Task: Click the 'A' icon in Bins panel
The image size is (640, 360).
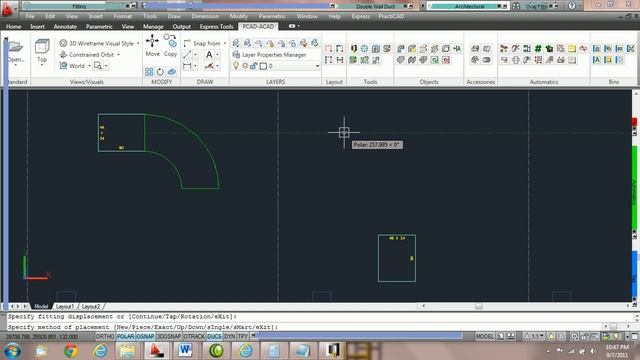Action: [x=596, y=60]
